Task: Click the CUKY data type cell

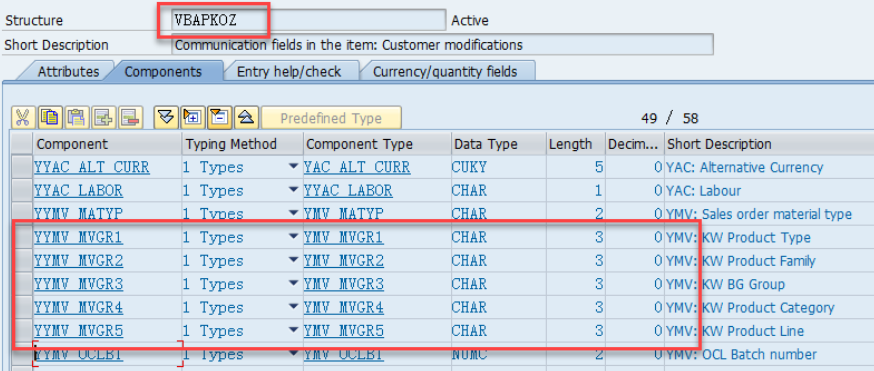Action: point(499,167)
